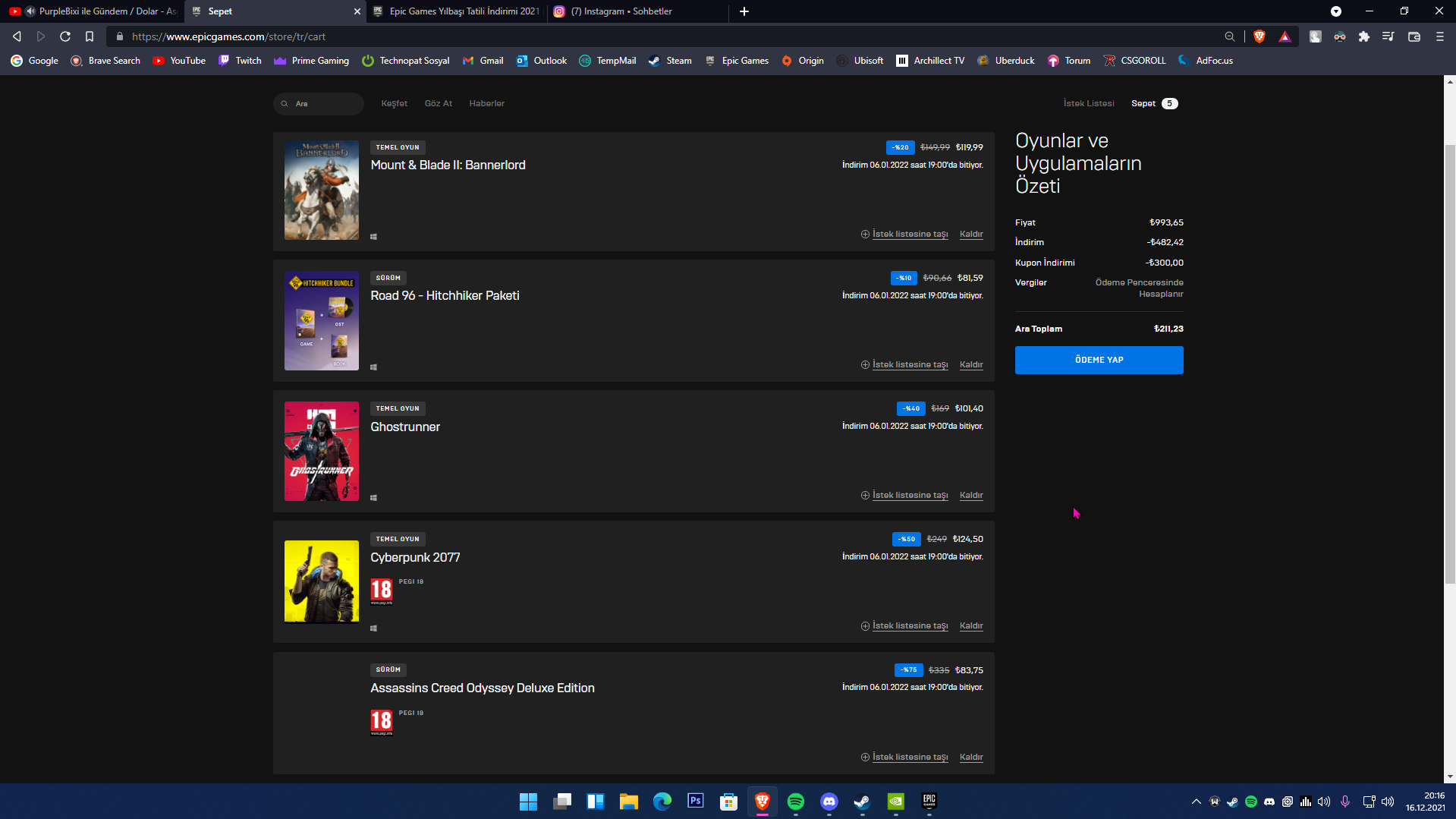Move Road 96 Hitchhiker Paketi to wishlist
The image size is (1456, 819).
click(904, 365)
